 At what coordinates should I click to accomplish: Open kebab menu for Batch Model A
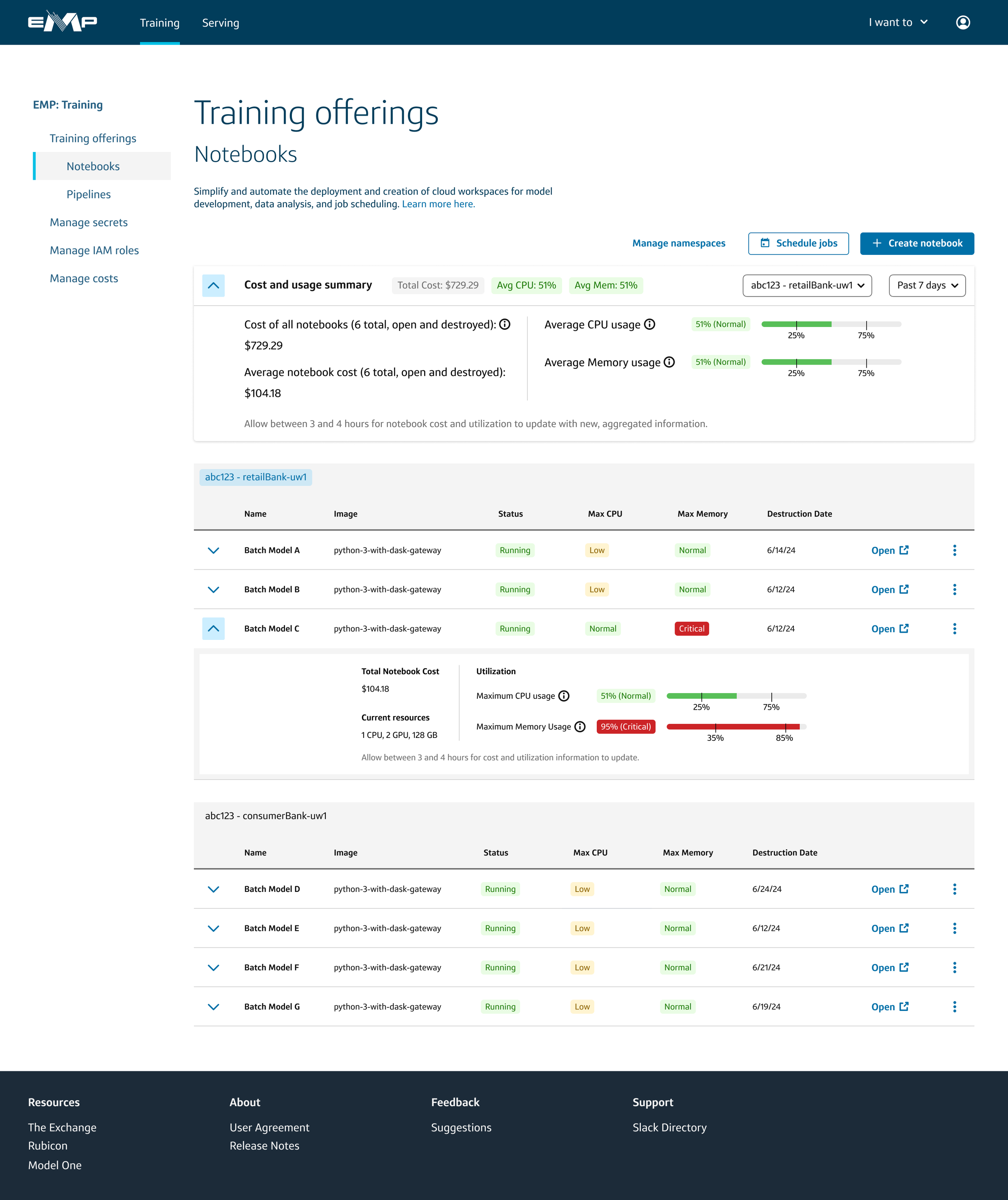coord(954,550)
